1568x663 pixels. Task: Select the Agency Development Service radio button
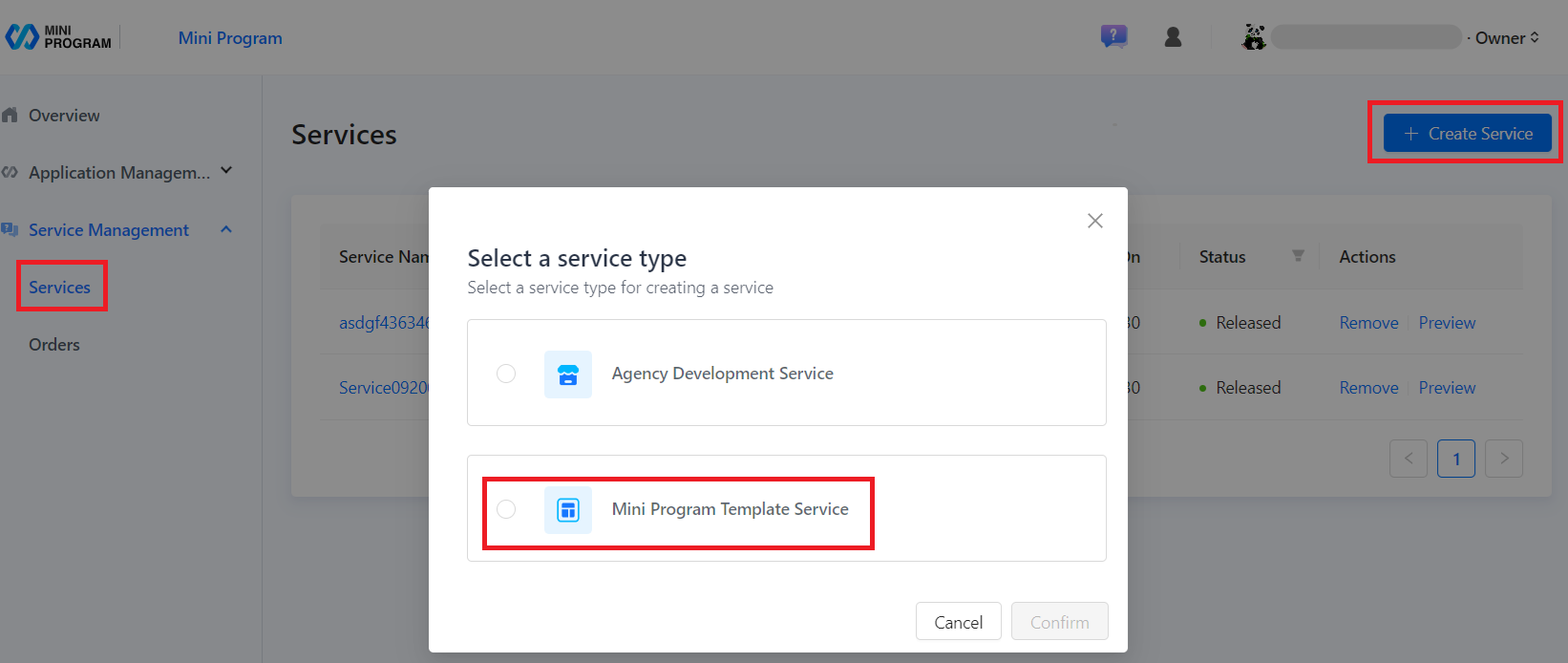click(x=506, y=374)
